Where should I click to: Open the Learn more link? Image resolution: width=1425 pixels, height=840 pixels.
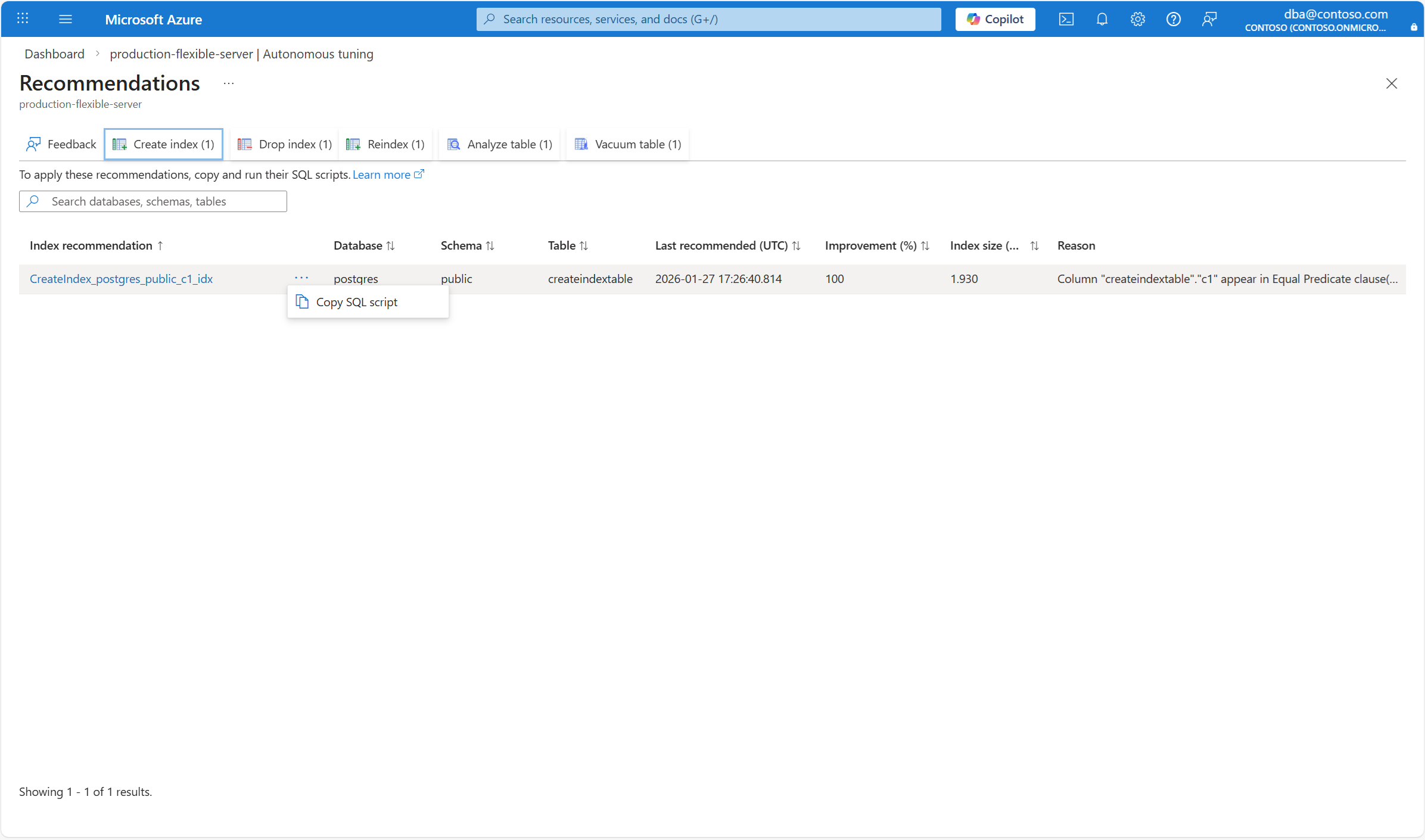pos(385,174)
